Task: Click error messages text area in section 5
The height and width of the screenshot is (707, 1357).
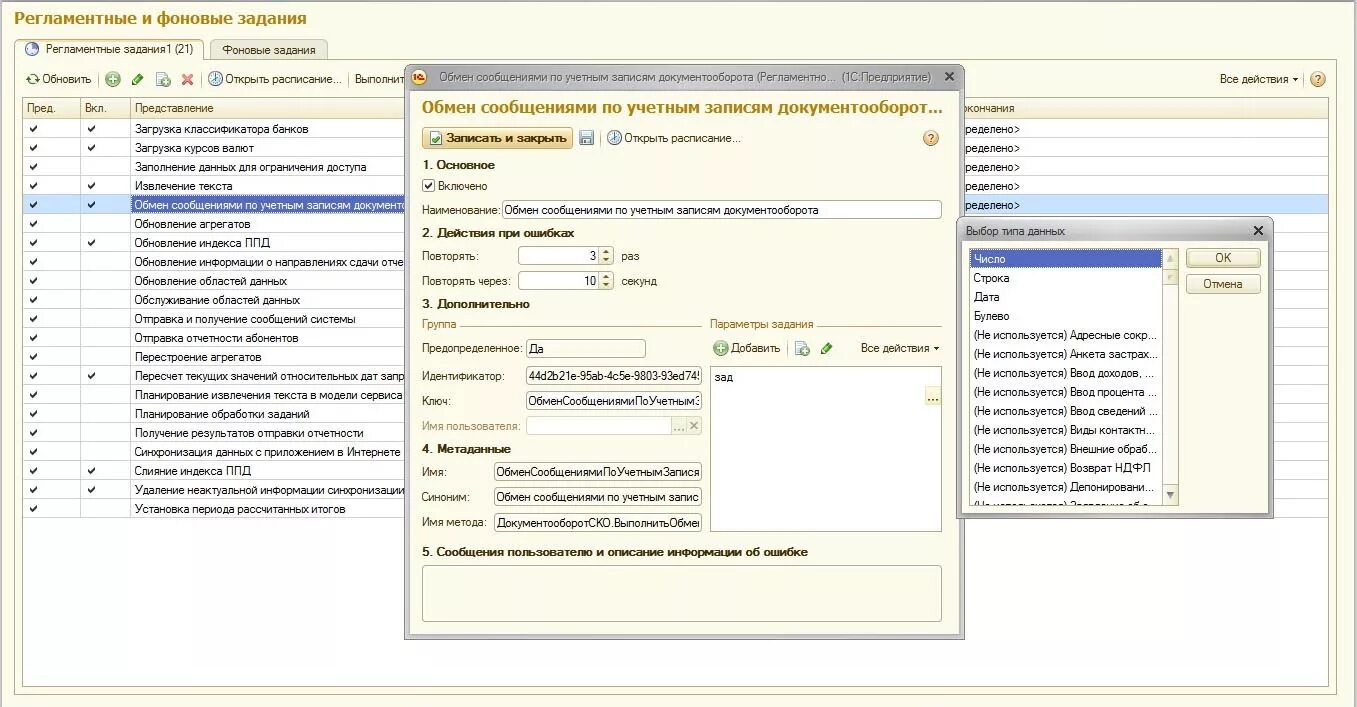Action: (x=682, y=594)
